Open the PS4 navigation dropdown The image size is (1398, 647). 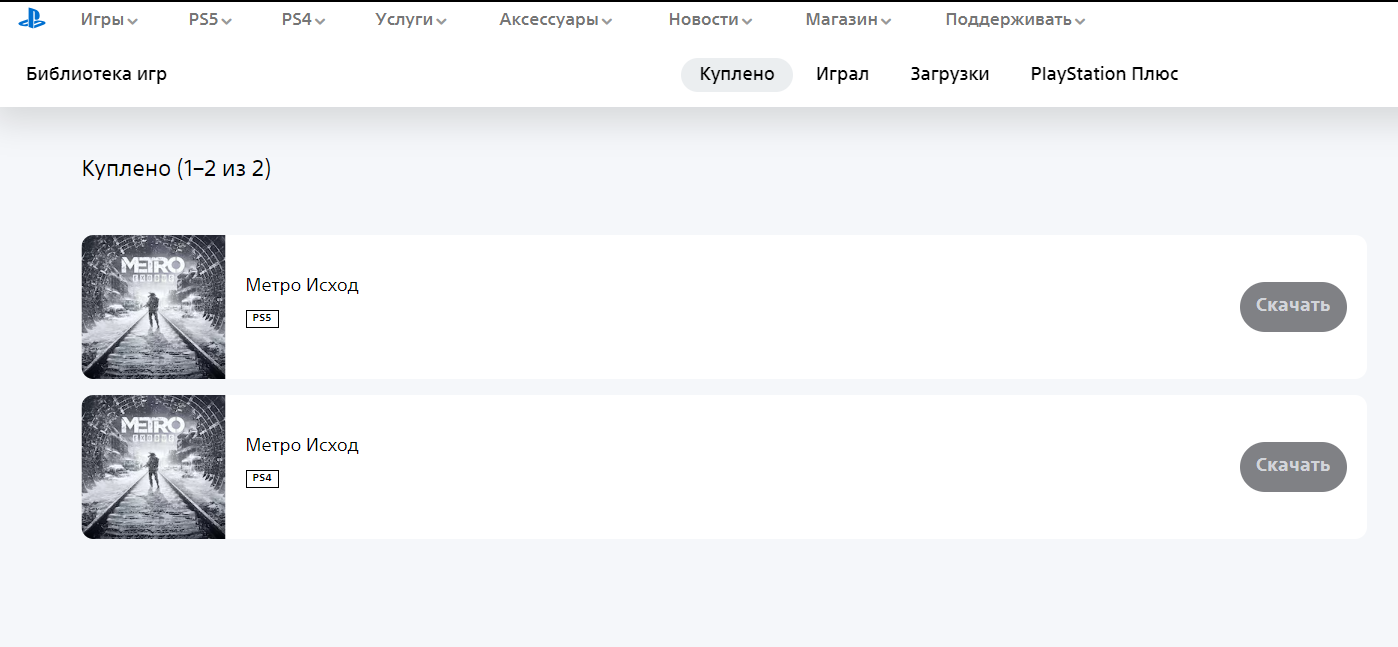pyautogui.click(x=303, y=20)
